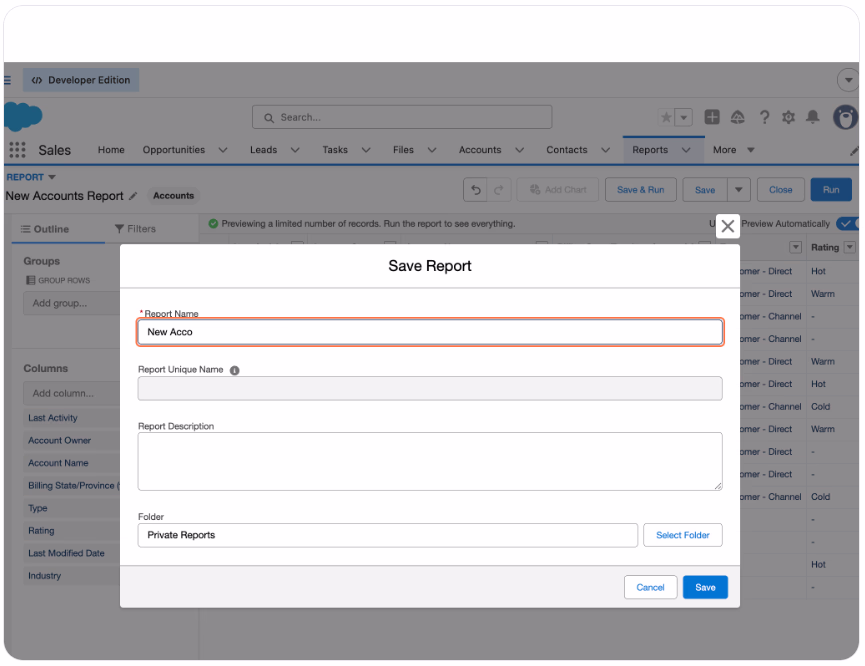
Task: Click the top-right circular dropdown arrow
Action: pyautogui.click(x=848, y=80)
